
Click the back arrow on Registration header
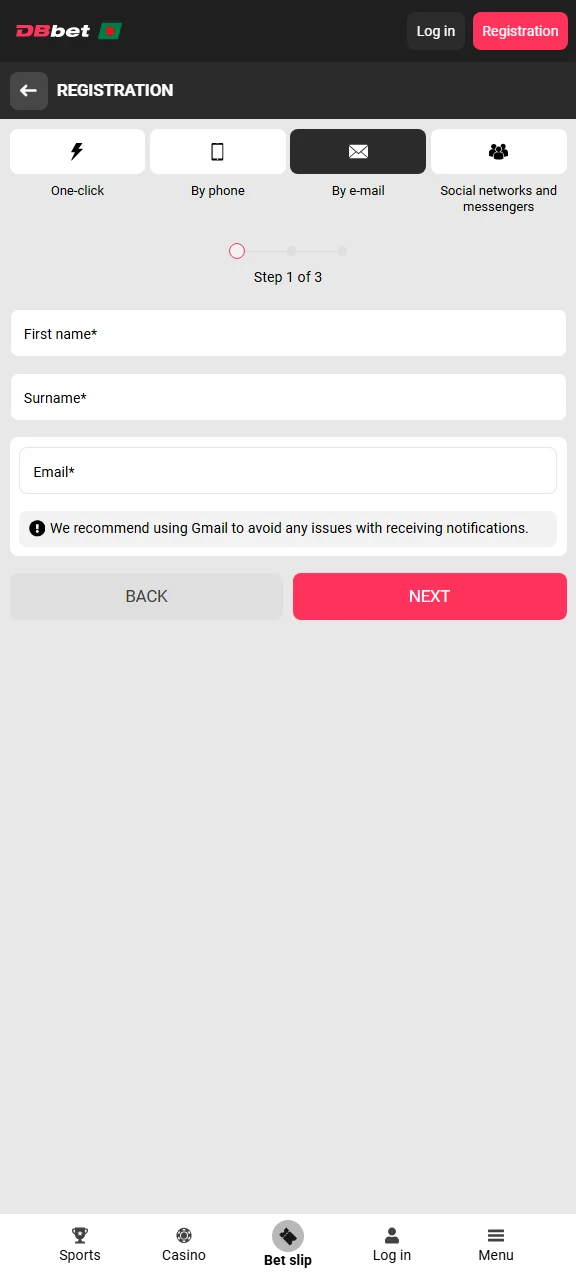(x=28, y=91)
